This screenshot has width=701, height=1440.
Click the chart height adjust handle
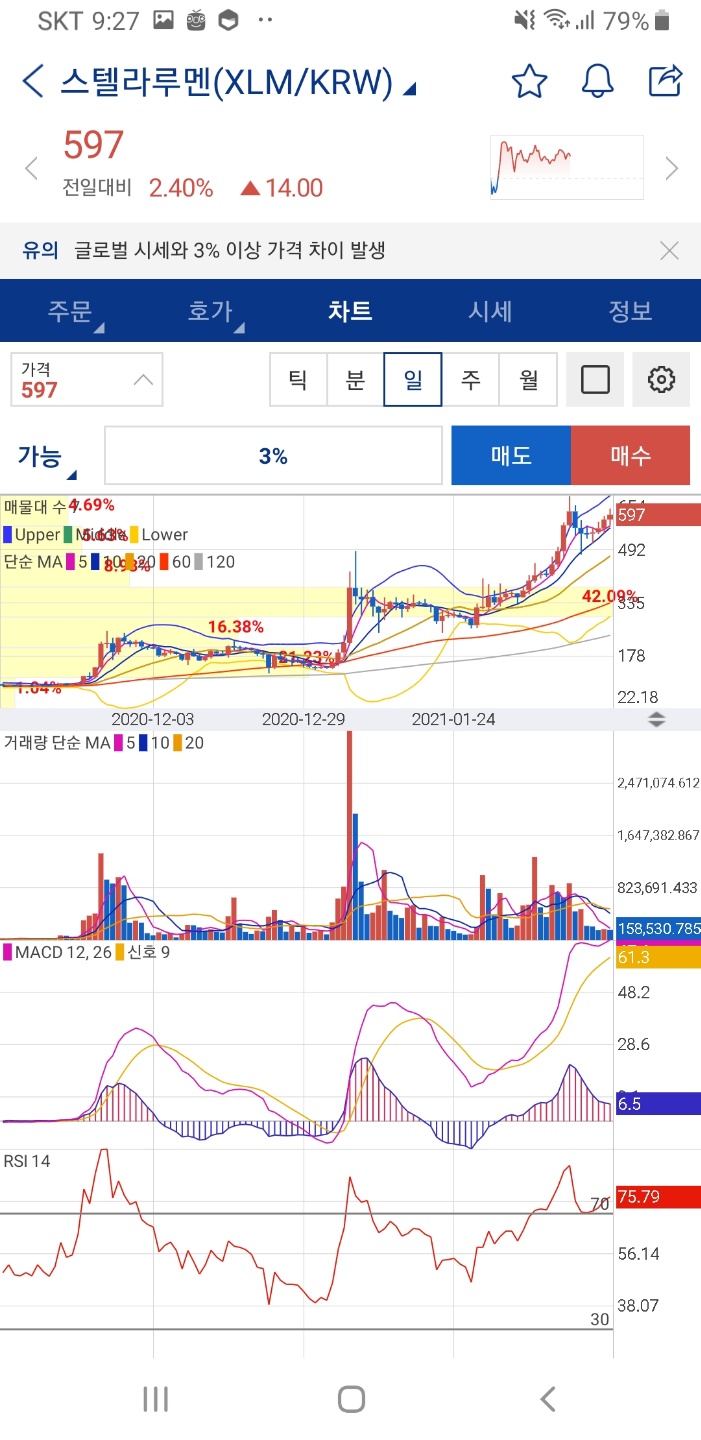[657, 719]
